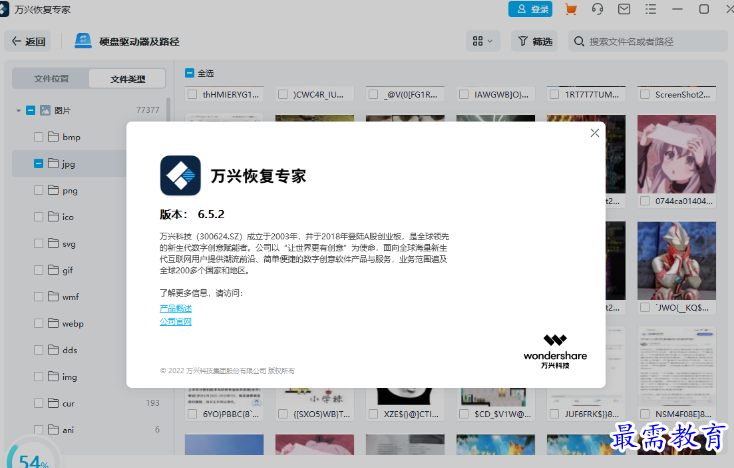Check the 0744ca01404... file checkbox
The width and height of the screenshot is (734, 468).
(x=645, y=201)
